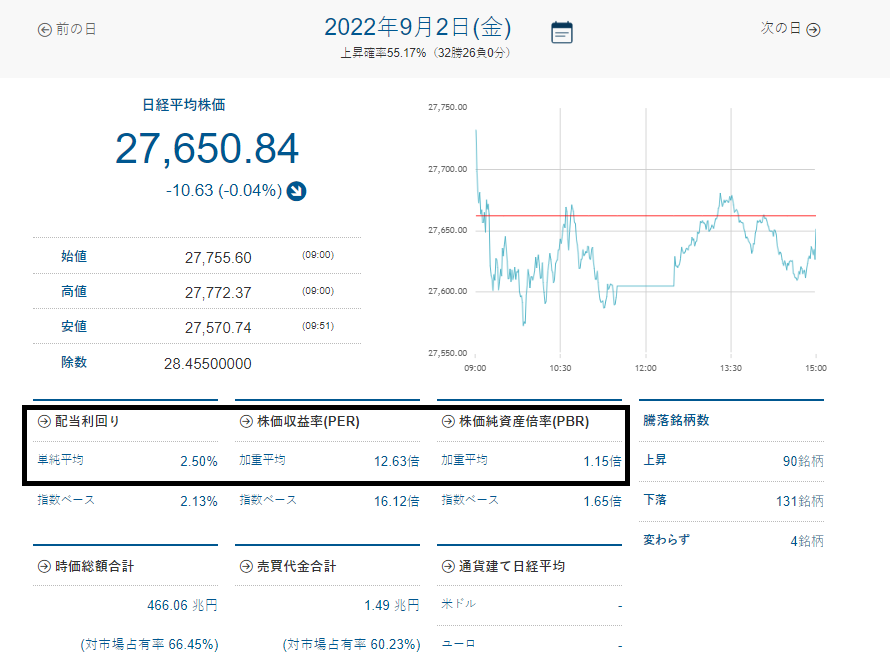Click the 米ドル row label
Viewport: 890px width, 670px height.
pos(458,604)
